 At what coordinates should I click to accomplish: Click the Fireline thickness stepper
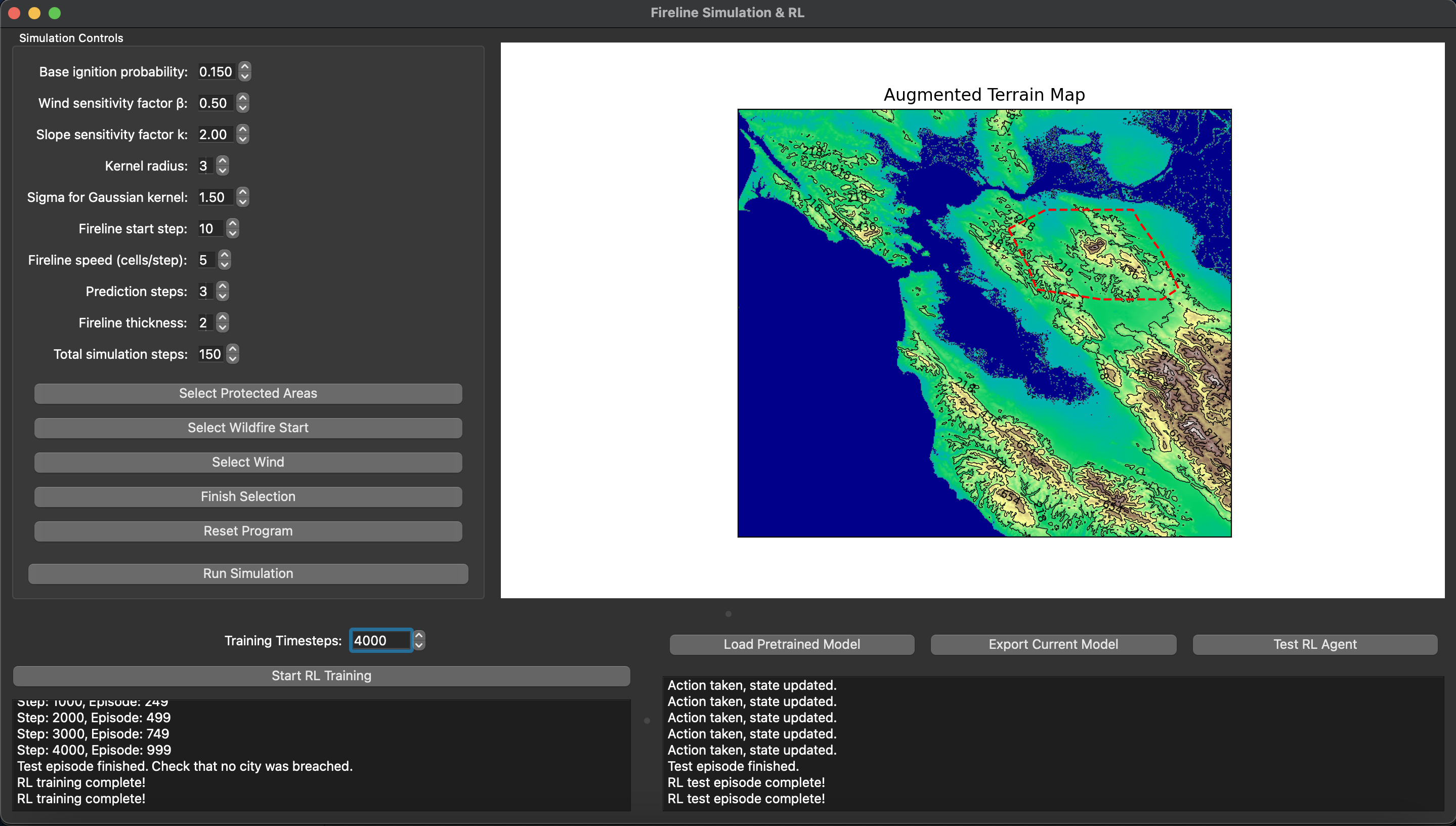coord(222,323)
